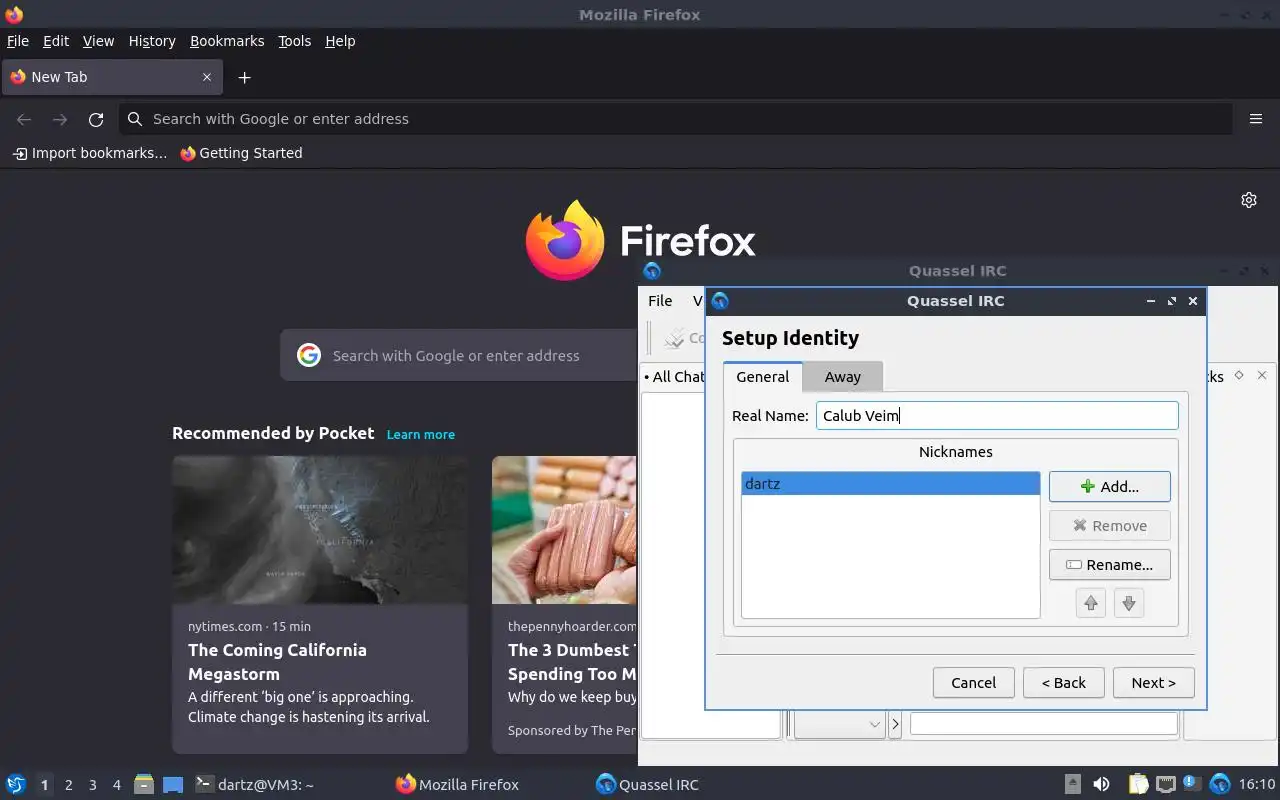Switch to the General tab
This screenshot has width=1280, height=800.
762,377
